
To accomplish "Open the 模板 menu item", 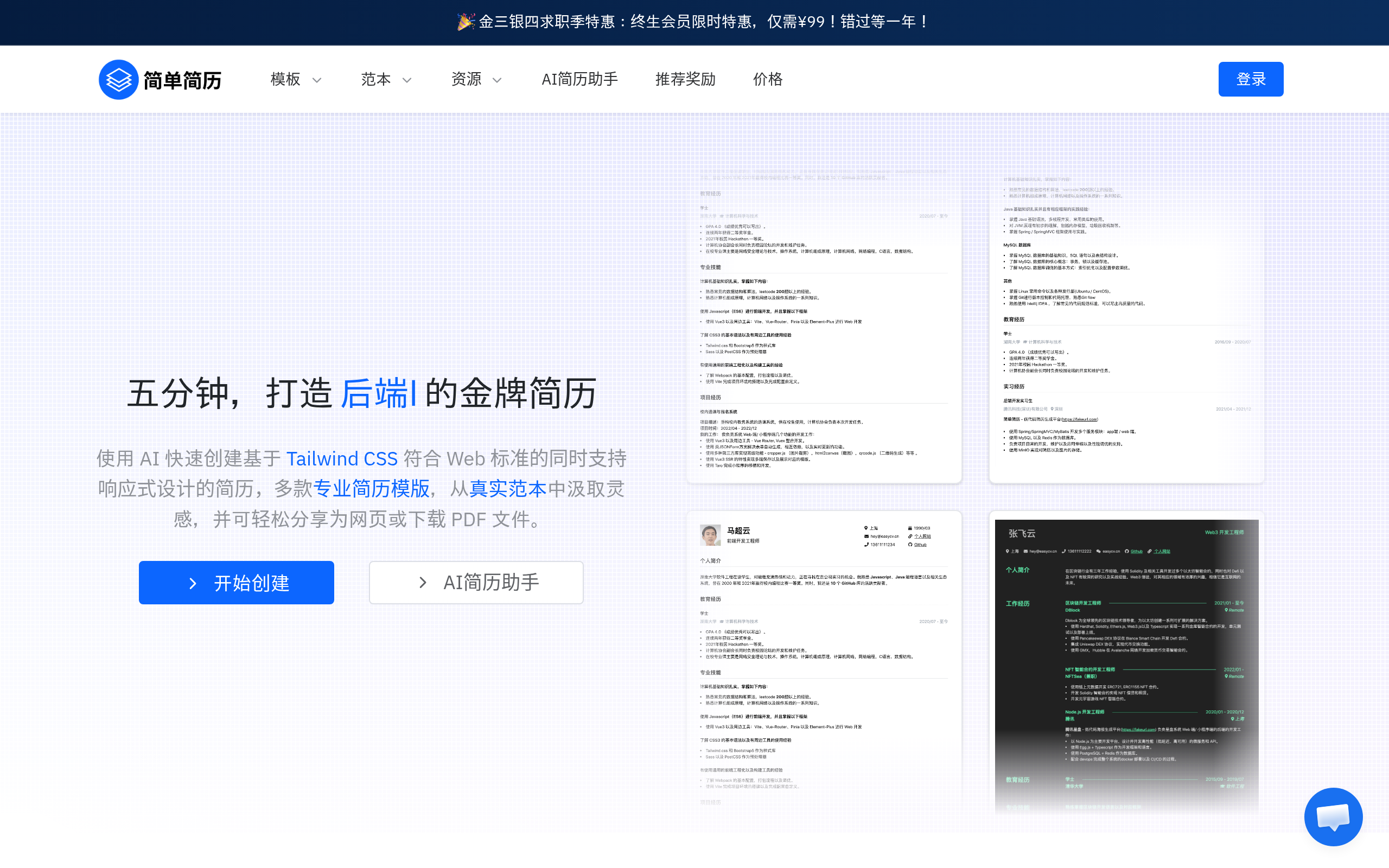I will (x=285, y=79).
